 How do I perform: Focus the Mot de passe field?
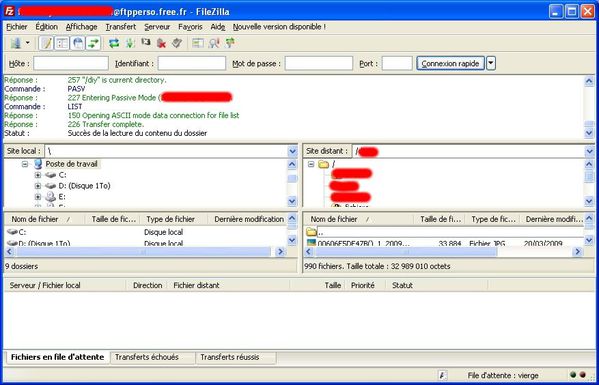319,63
